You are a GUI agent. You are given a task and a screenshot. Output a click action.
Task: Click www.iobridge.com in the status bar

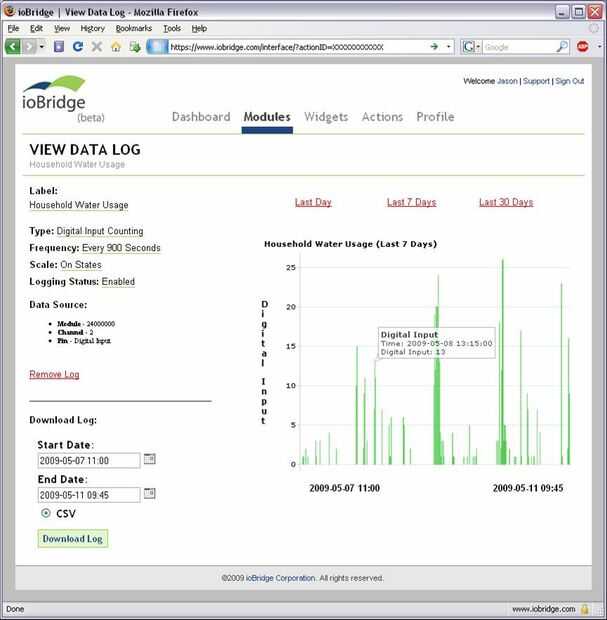click(x=544, y=609)
